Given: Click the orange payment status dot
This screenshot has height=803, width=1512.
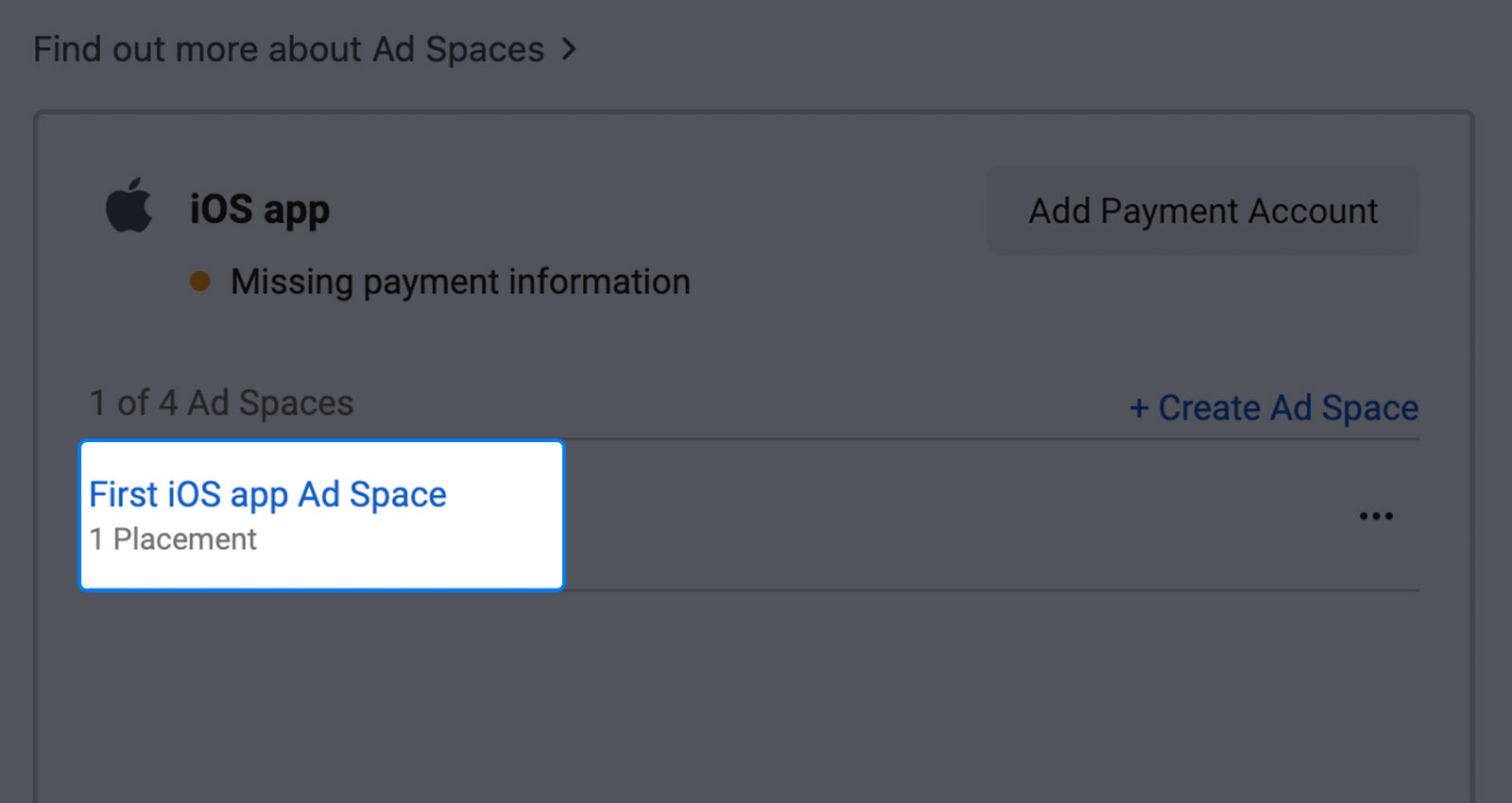Looking at the screenshot, I should 199,282.
